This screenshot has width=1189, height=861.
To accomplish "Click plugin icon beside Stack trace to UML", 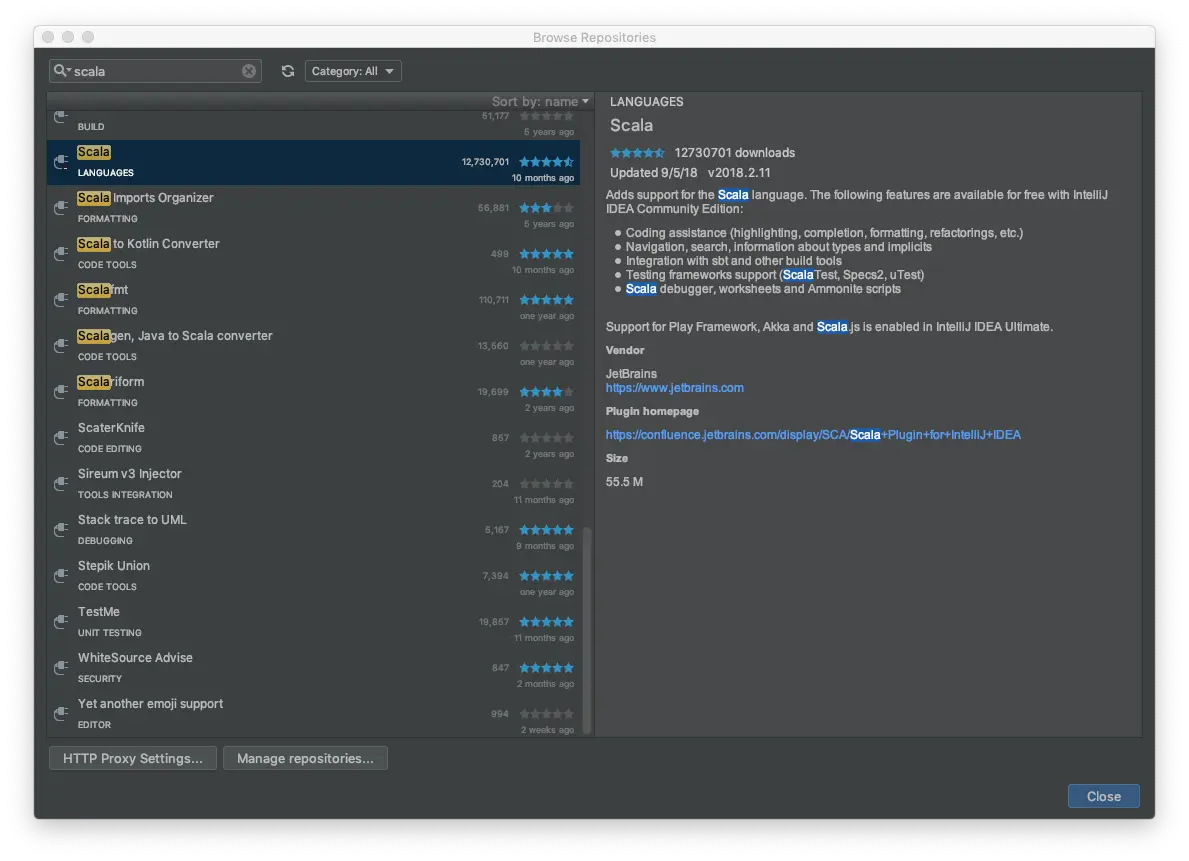I will pos(61,529).
